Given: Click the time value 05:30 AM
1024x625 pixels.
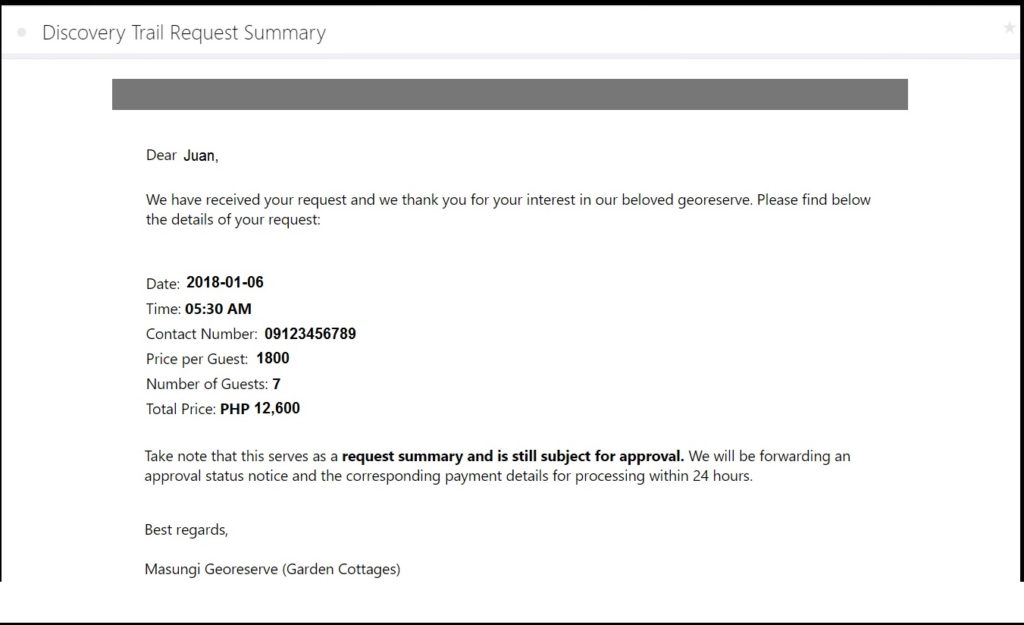Looking at the screenshot, I should click(x=218, y=308).
